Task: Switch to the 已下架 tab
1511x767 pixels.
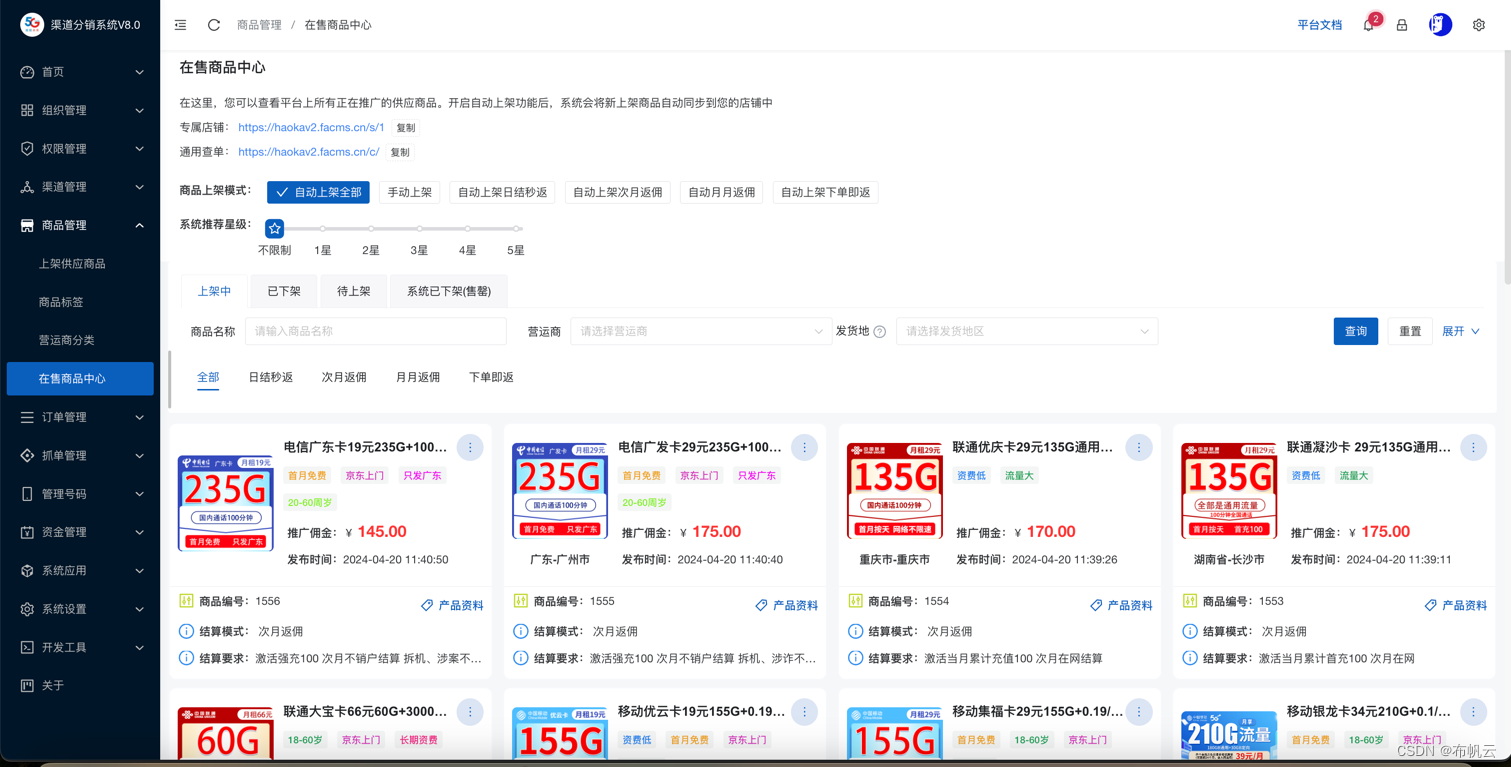Action: point(284,291)
